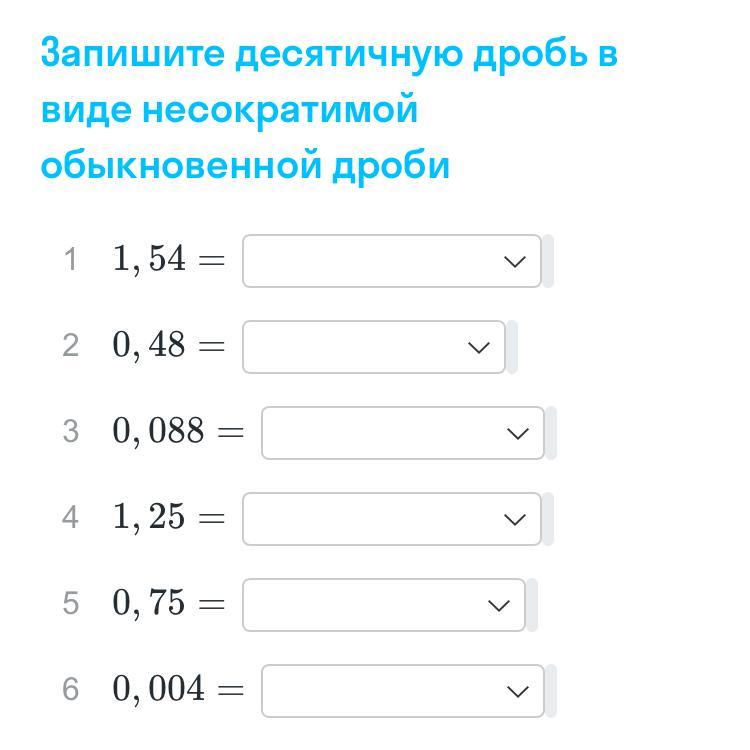Click the chevron arrow in row 1
750x750 pixels.
coord(515,262)
